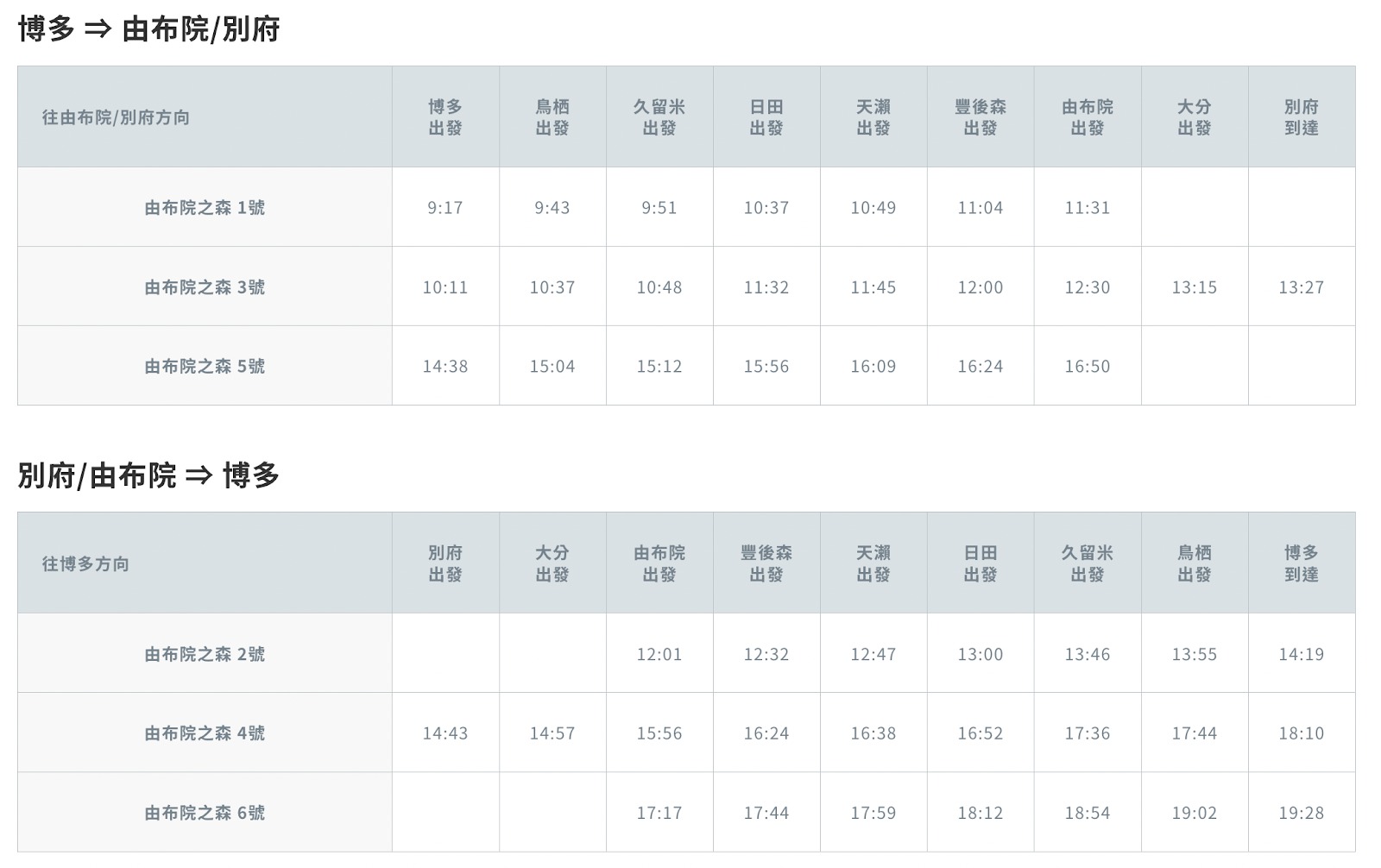Select the 由布院之森 5號 row label

(x=205, y=366)
